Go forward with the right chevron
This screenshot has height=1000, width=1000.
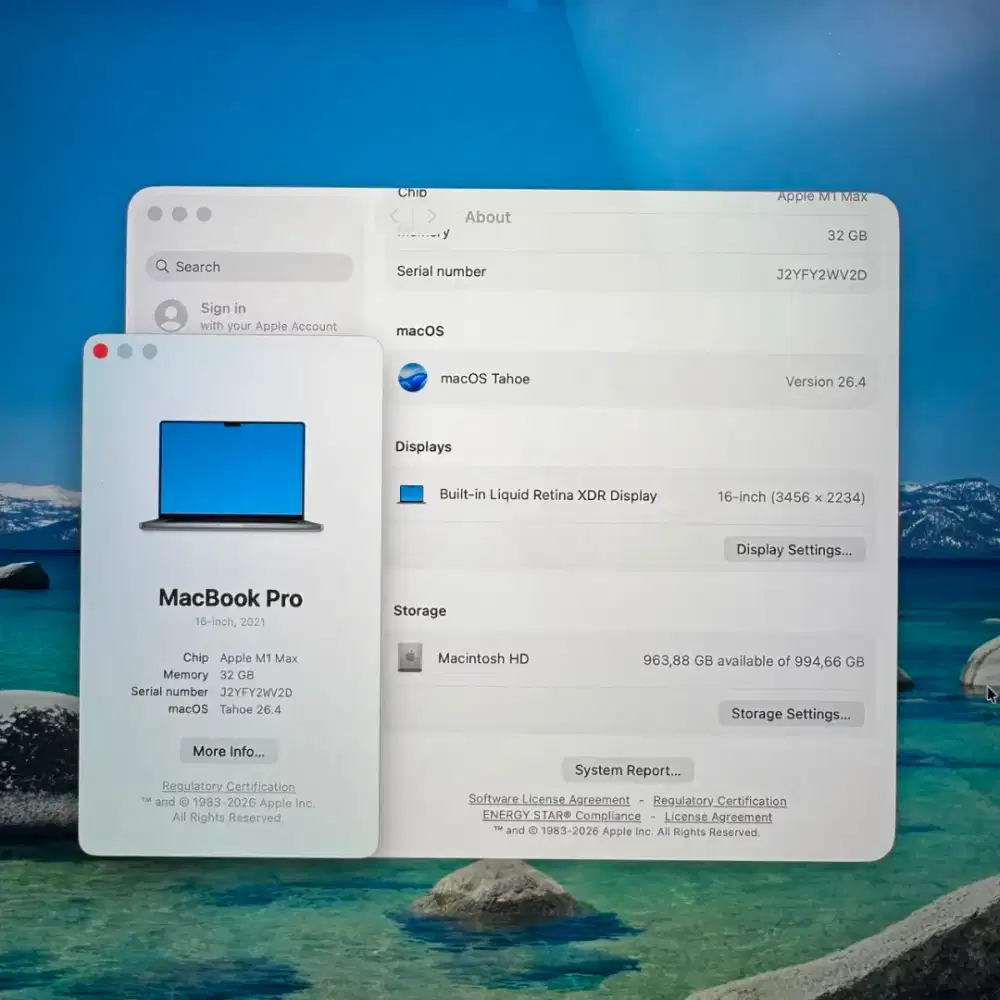[x=432, y=217]
